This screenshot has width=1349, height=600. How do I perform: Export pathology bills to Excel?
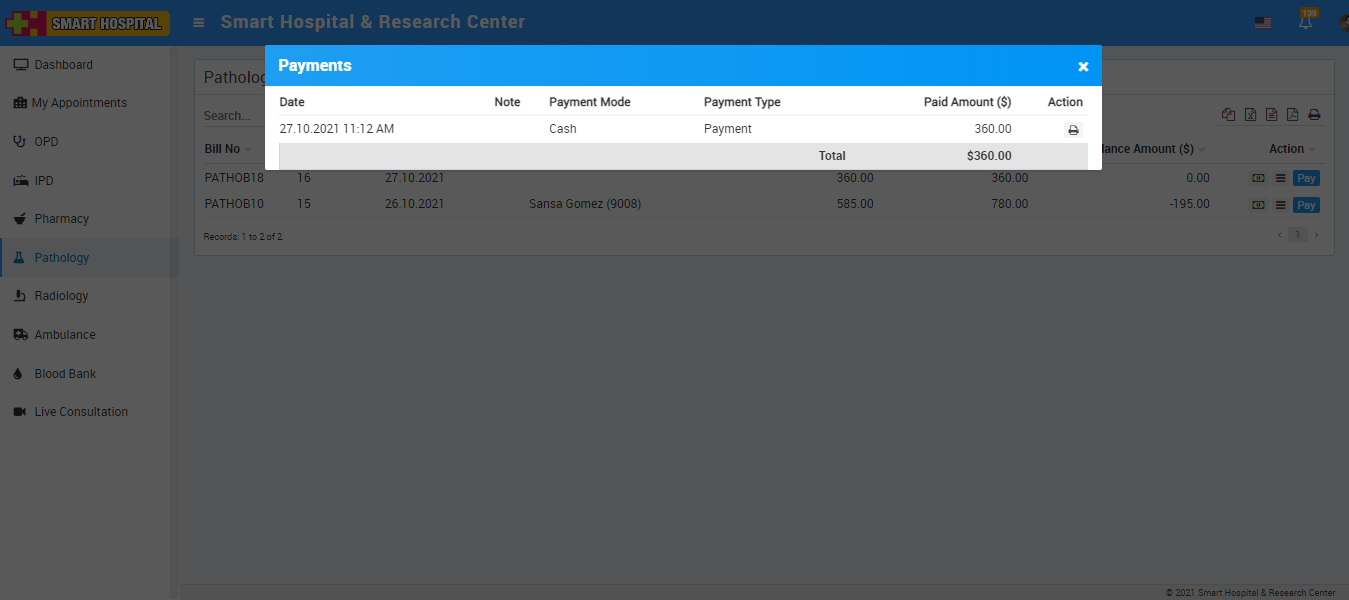1250,115
